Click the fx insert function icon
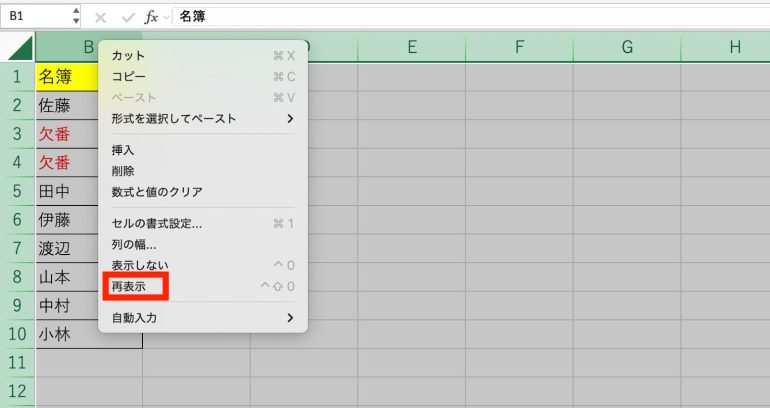The width and height of the screenshot is (770, 408). pyautogui.click(x=152, y=17)
